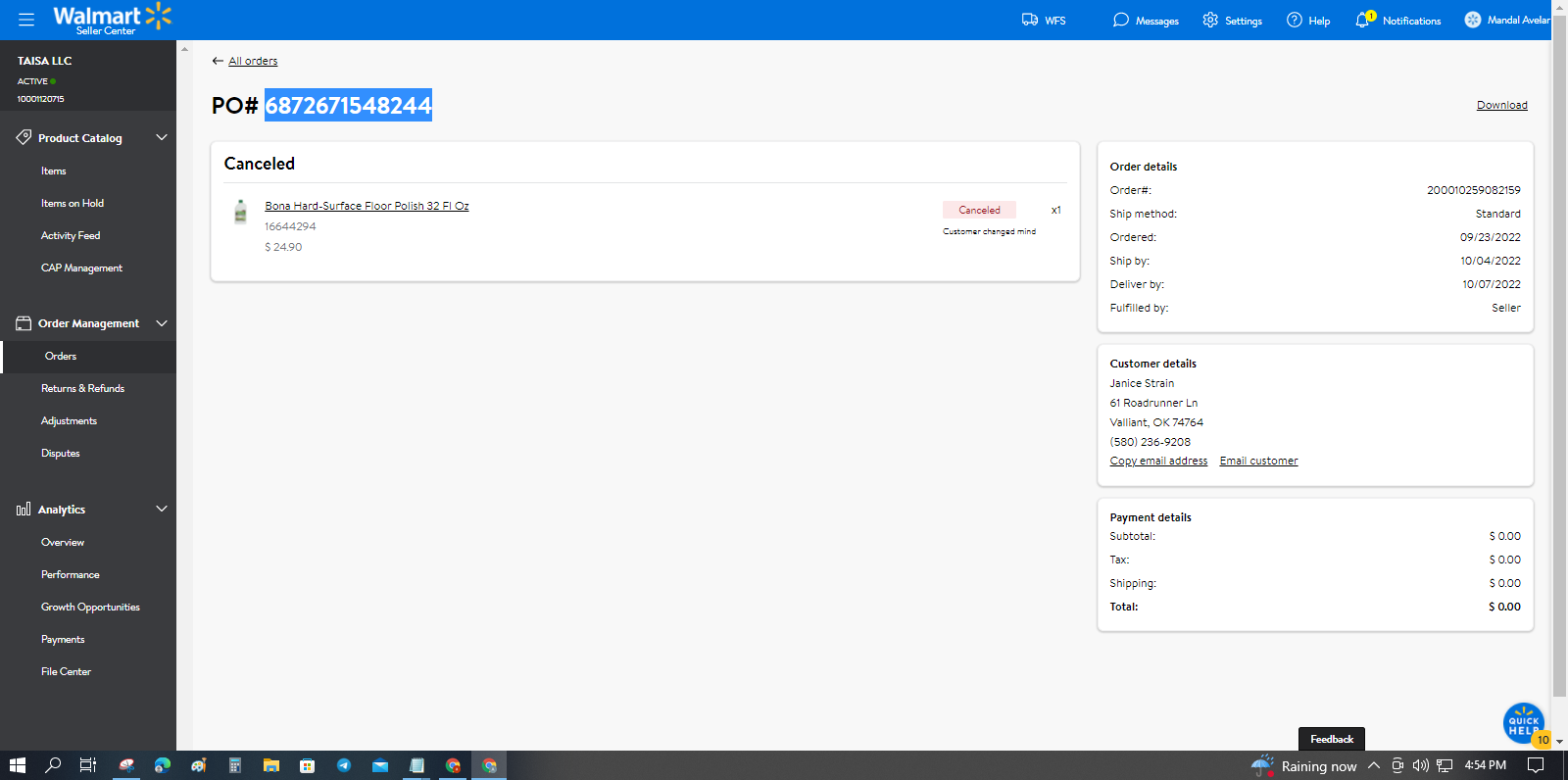Viewport: 1568px width, 780px height.
Task: Collapse the Order Management section chevron
Action: (162, 322)
